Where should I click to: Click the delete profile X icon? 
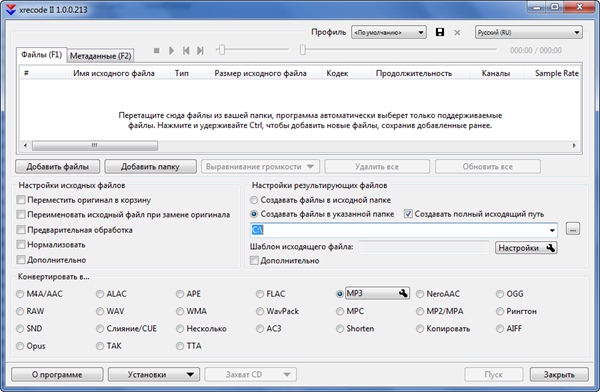click(x=457, y=33)
